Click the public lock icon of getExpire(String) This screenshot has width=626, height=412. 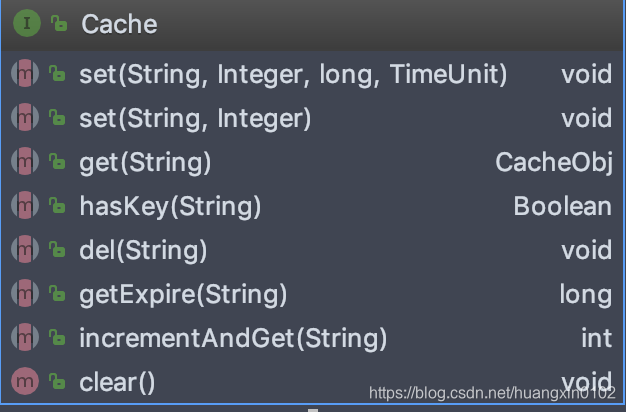point(57,293)
